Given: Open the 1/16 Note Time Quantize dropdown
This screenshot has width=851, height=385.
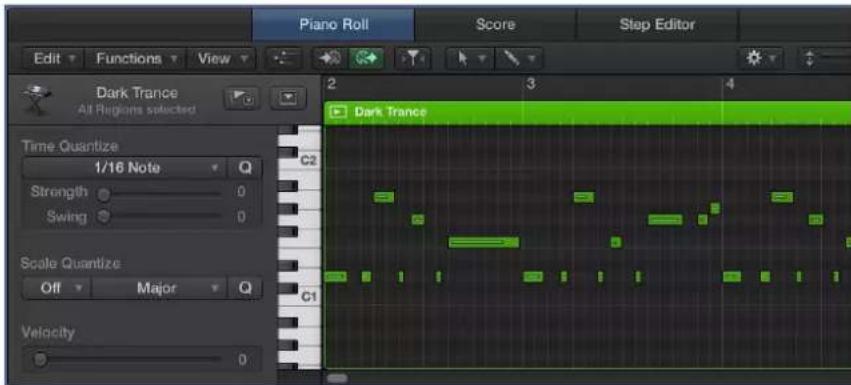Looking at the screenshot, I should point(125,168).
